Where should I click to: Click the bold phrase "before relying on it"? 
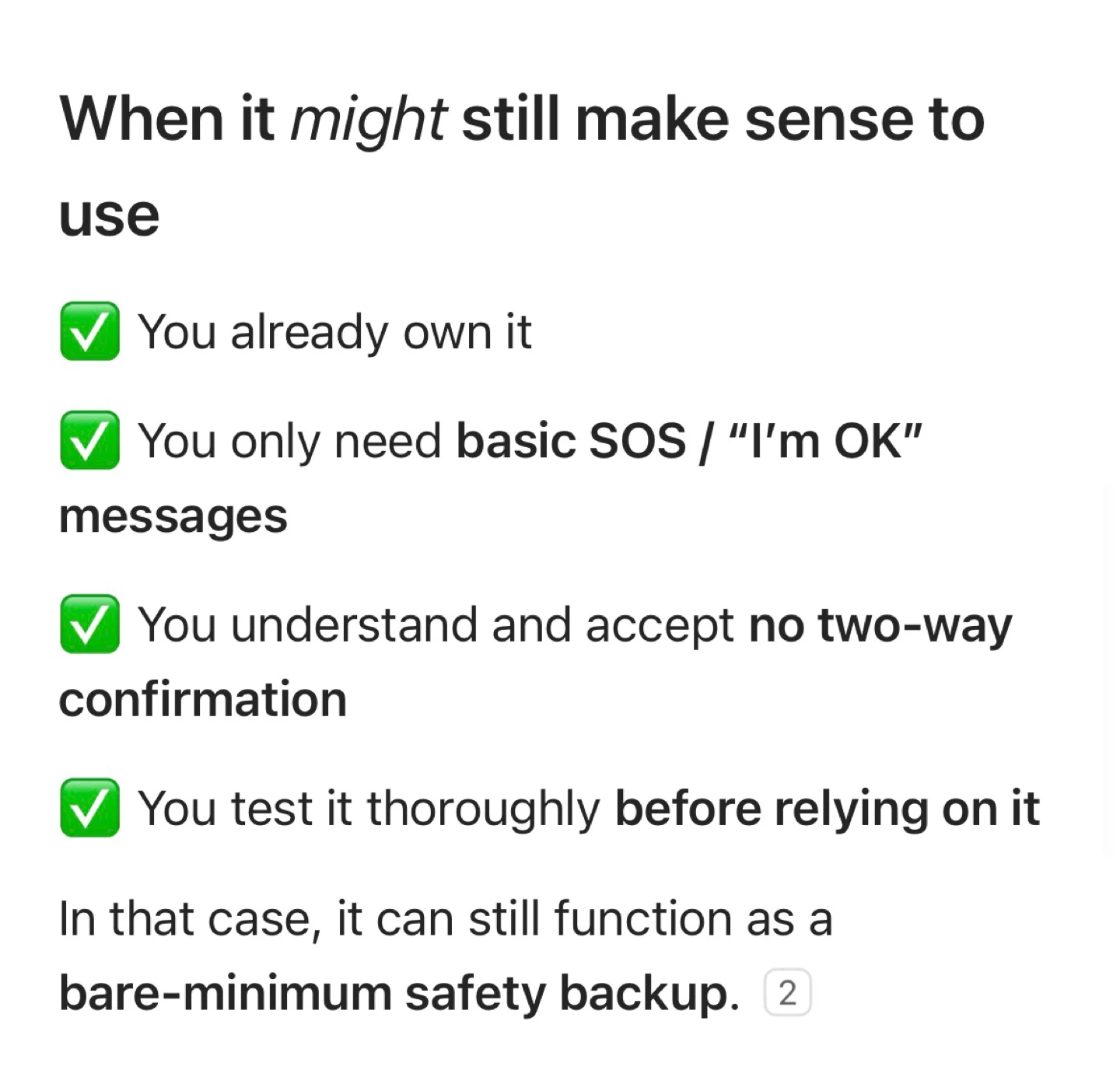[x=828, y=809]
